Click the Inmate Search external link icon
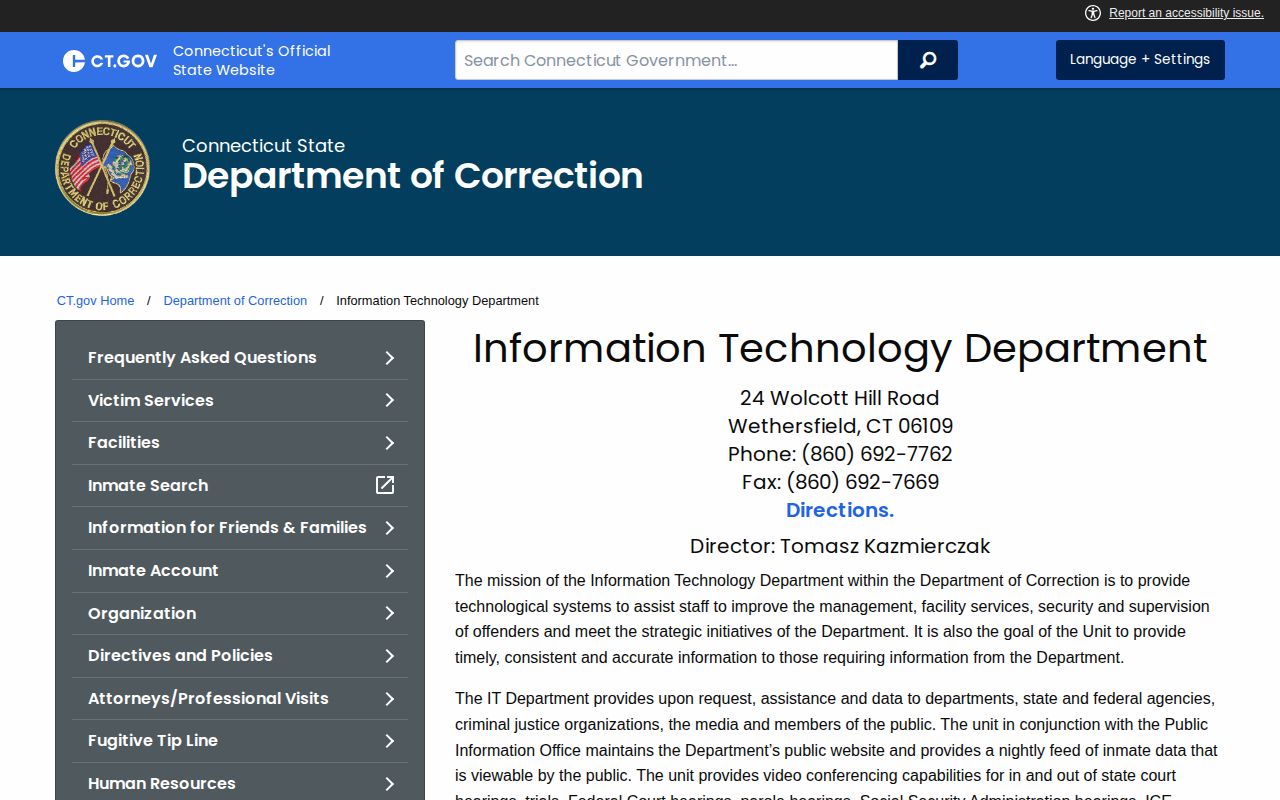 point(385,485)
